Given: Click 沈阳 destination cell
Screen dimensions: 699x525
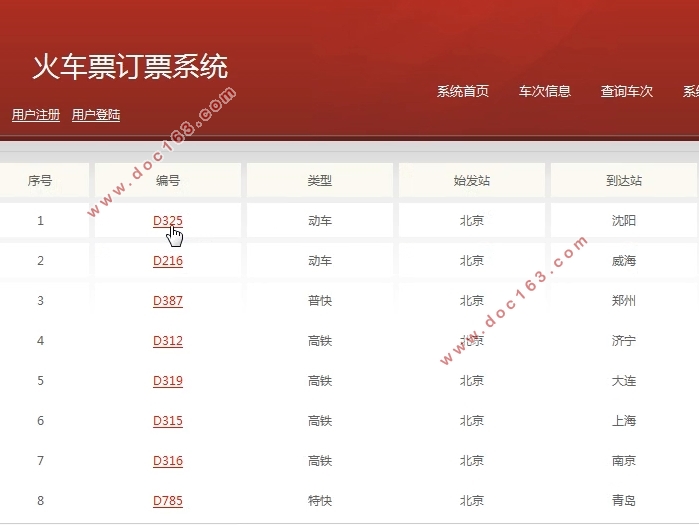Looking at the screenshot, I should tap(624, 221).
